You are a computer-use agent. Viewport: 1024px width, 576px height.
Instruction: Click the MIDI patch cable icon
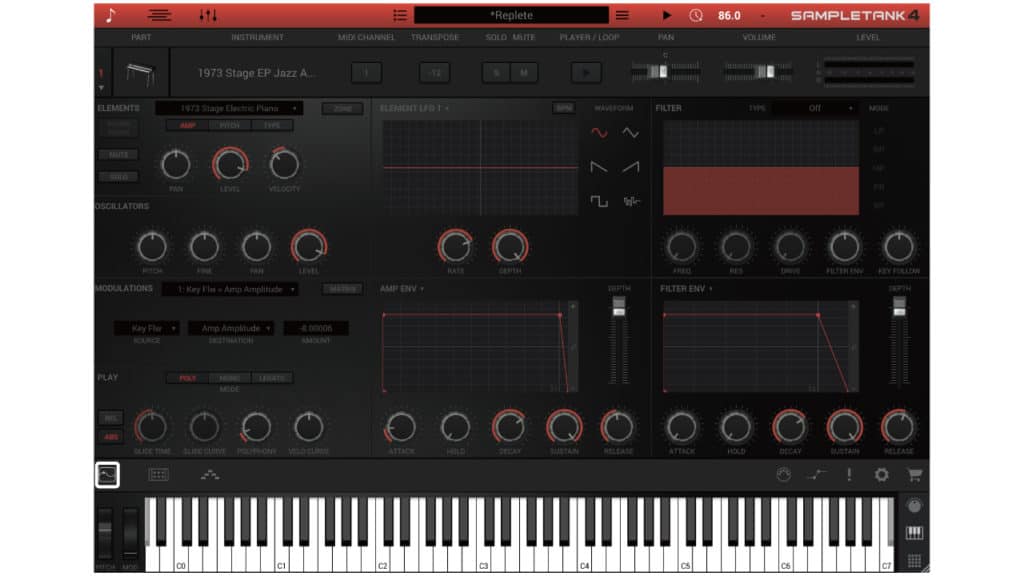pos(815,474)
